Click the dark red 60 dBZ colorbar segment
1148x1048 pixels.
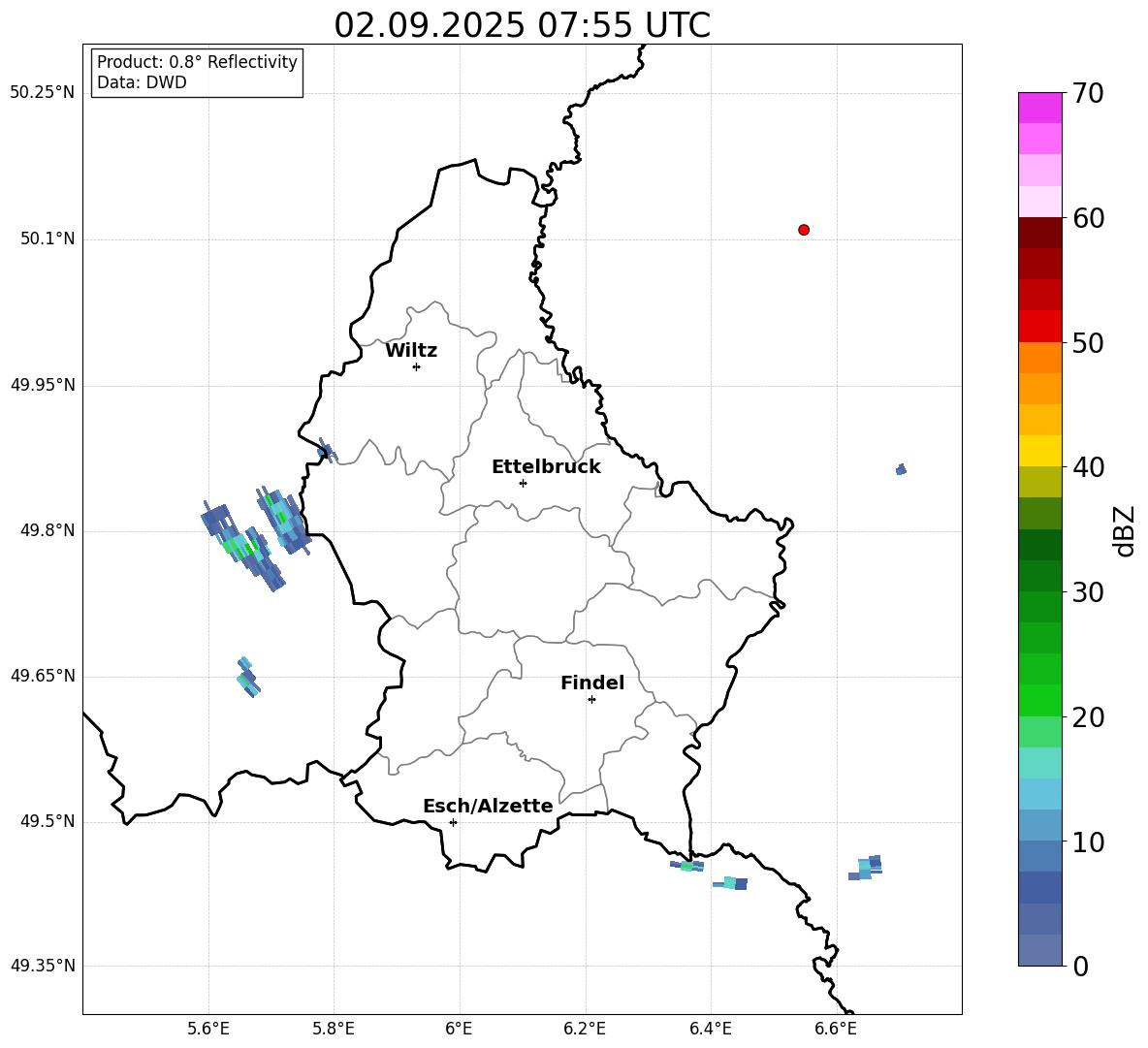click(1039, 233)
